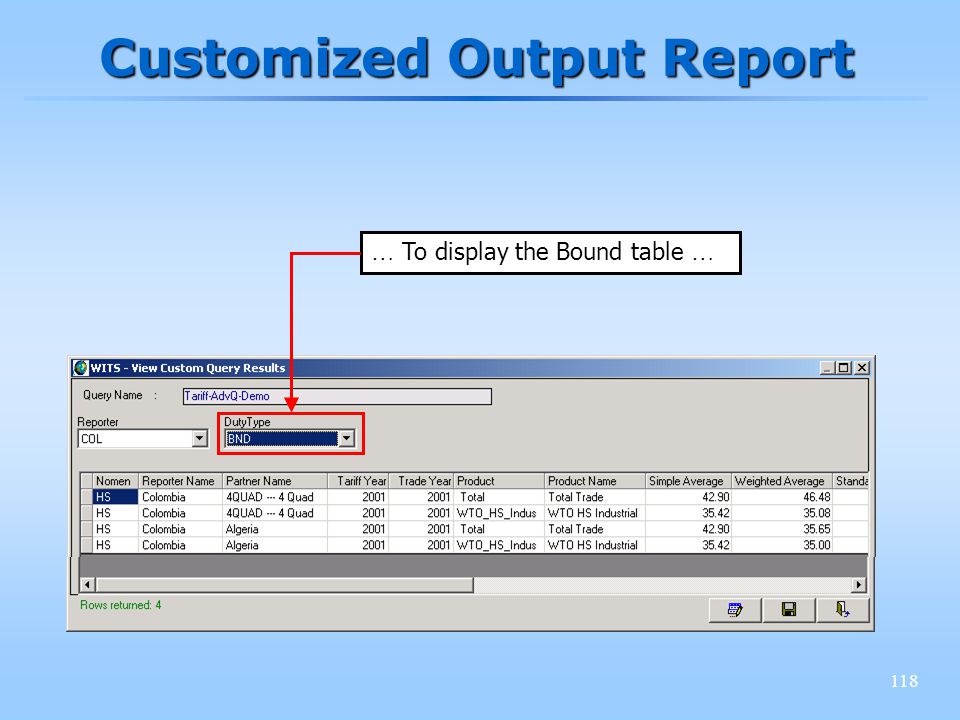Image resolution: width=960 pixels, height=720 pixels.
Task: Click the horizontal scrollbar thumb
Action: coord(285,585)
